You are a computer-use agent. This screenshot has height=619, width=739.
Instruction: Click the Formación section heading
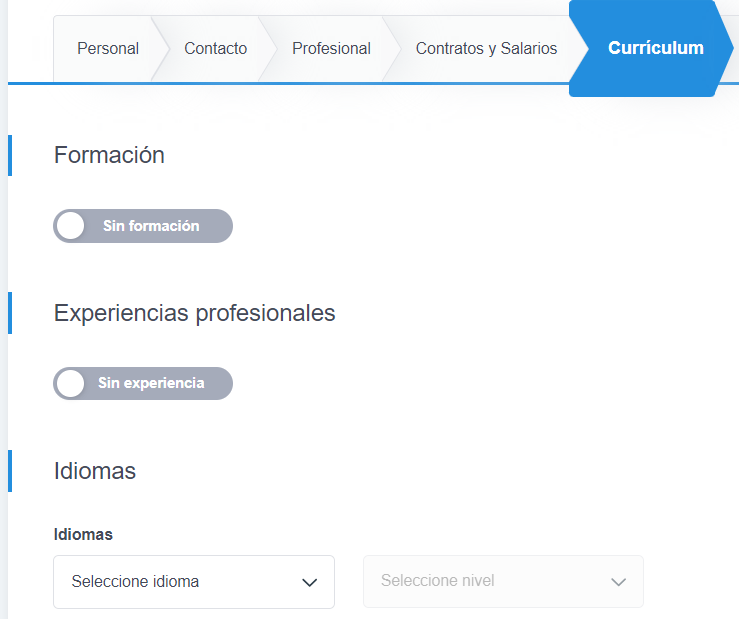pyautogui.click(x=109, y=155)
